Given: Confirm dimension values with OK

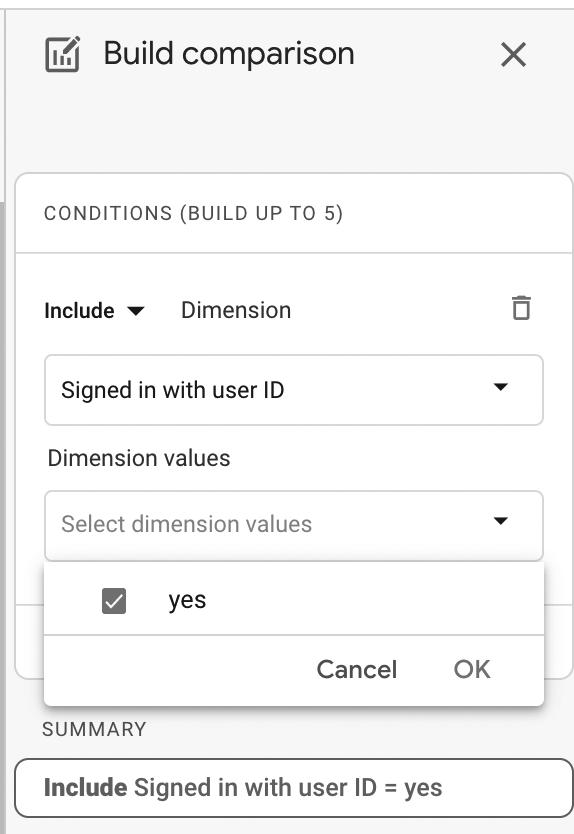Looking at the screenshot, I should coord(472,669).
